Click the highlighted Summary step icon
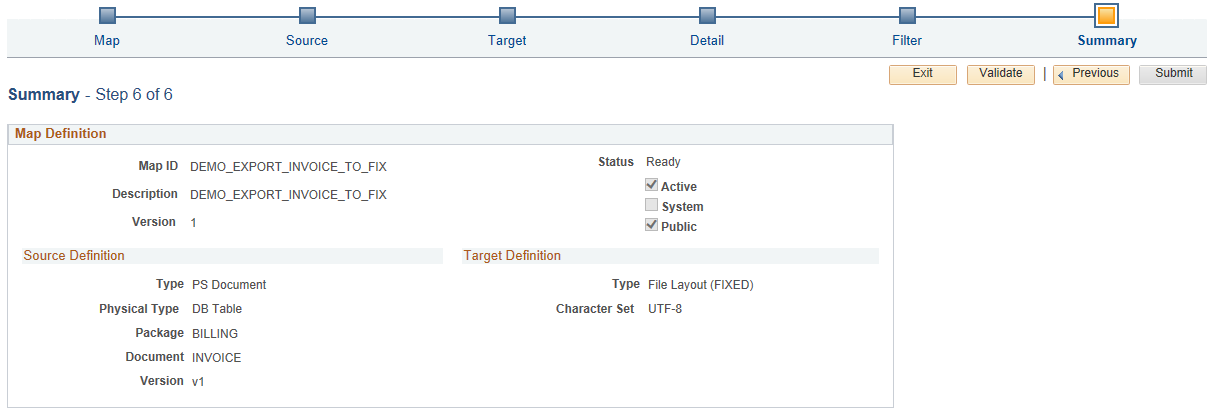This screenshot has width=1213, height=413. pyautogui.click(x=1106, y=15)
